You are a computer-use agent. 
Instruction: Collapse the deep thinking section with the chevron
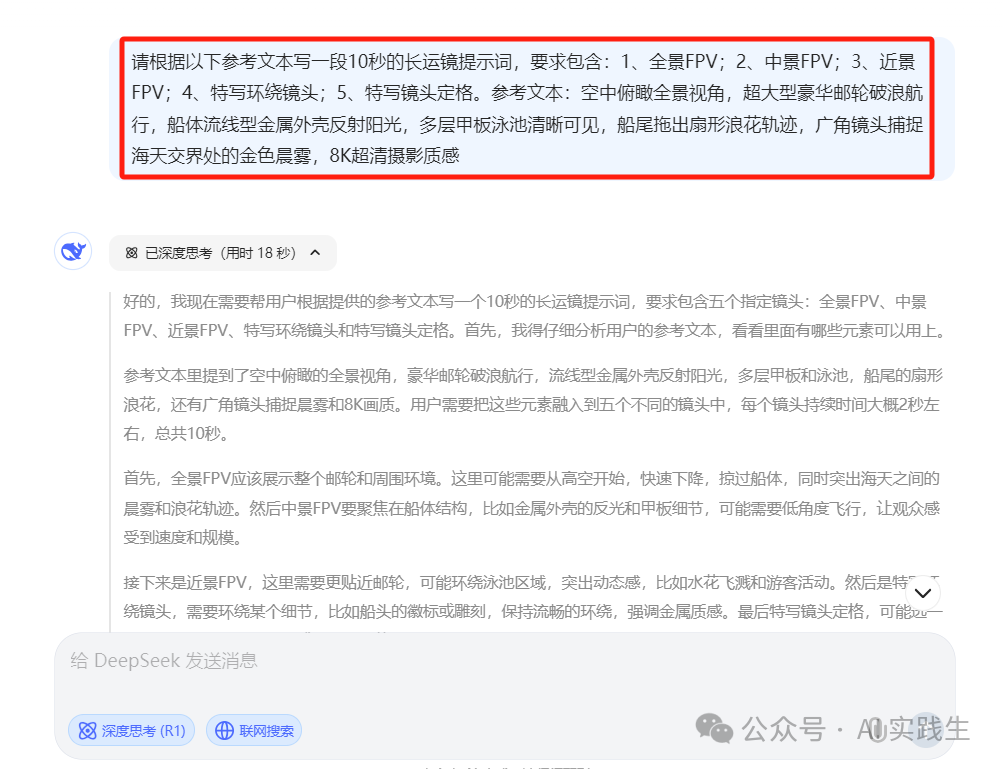click(x=315, y=253)
